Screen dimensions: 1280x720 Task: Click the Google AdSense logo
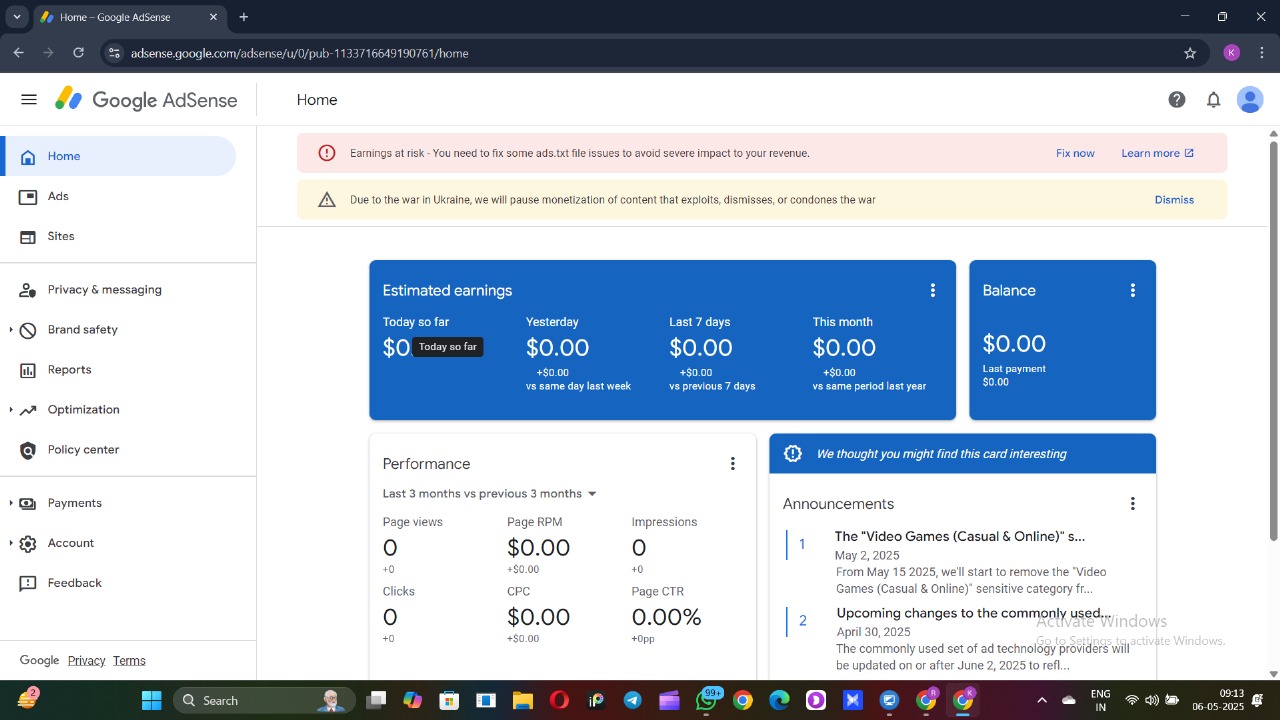[x=146, y=100]
